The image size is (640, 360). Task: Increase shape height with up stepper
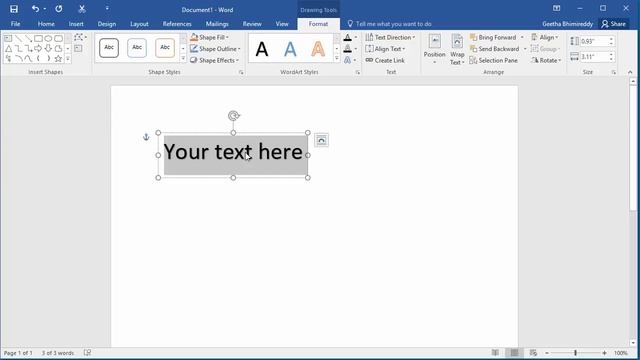(611, 39)
